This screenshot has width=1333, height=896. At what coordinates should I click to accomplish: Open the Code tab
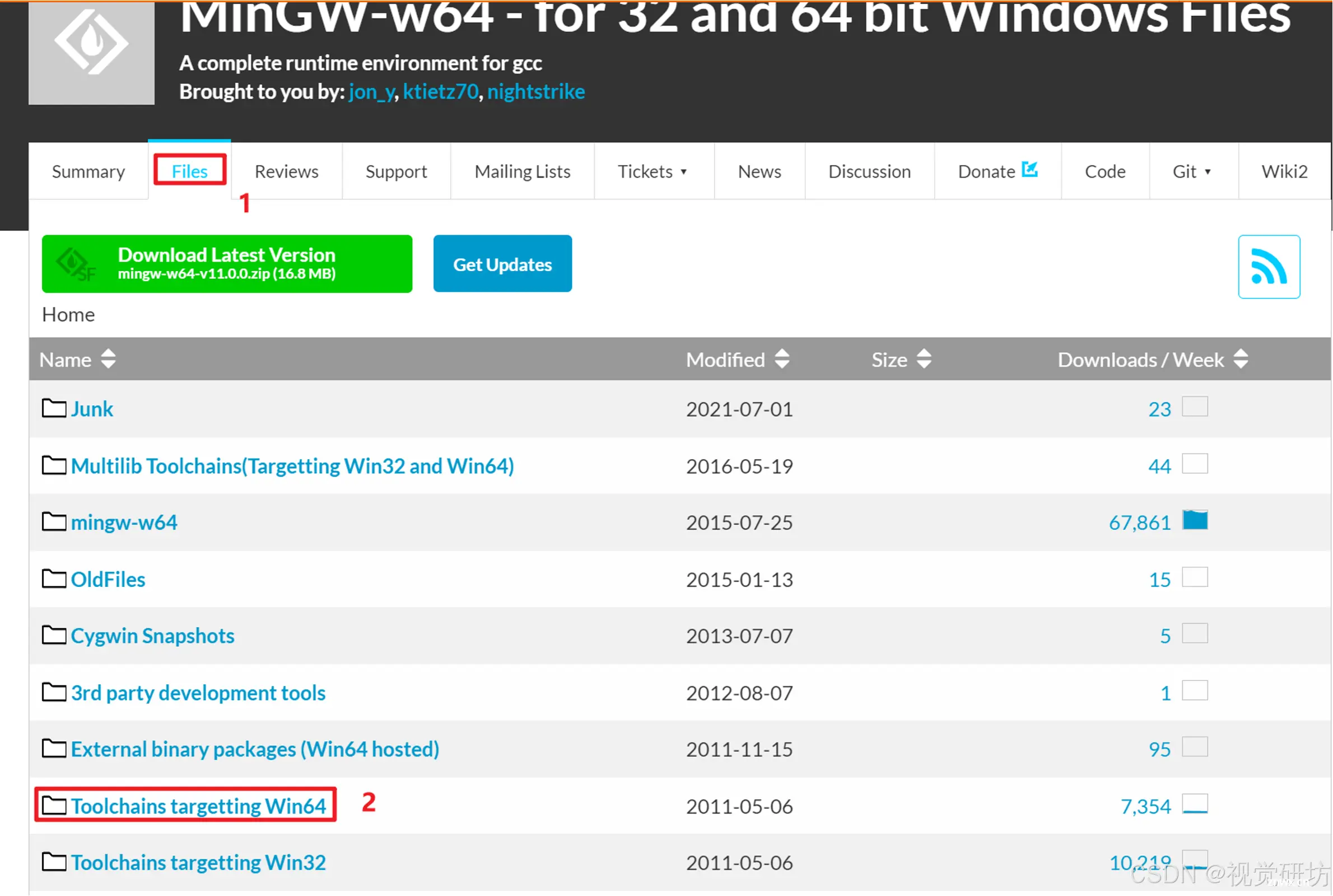point(1106,171)
